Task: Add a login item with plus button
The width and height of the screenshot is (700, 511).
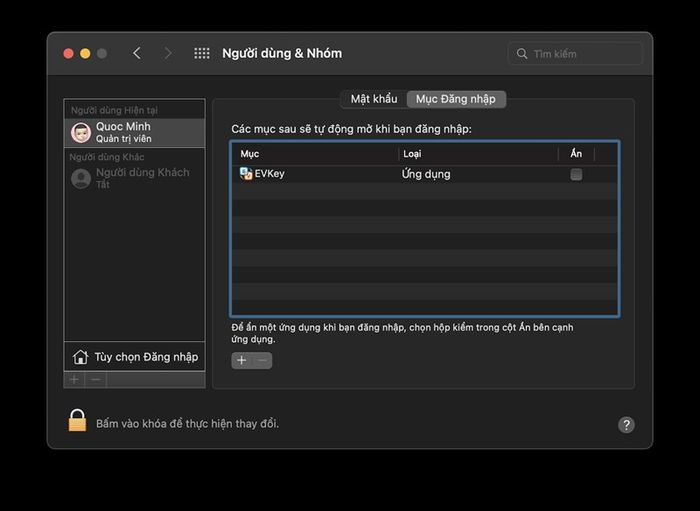Action: click(x=242, y=360)
